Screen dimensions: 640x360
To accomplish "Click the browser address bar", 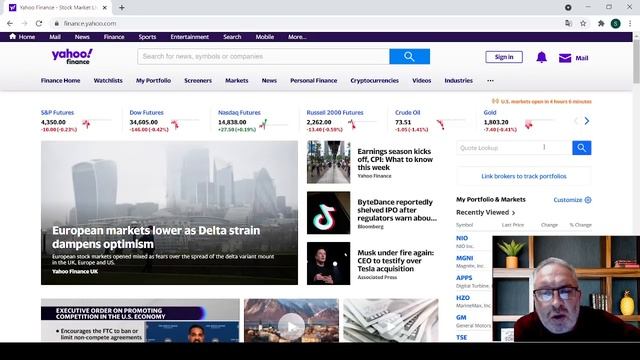I will click(306, 24).
